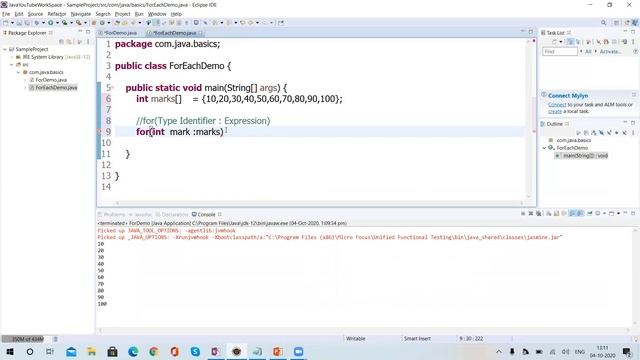This screenshot has height=360, width=640.
Task: Click Collapse All in Package Explorer
Action: click(61, 41)
